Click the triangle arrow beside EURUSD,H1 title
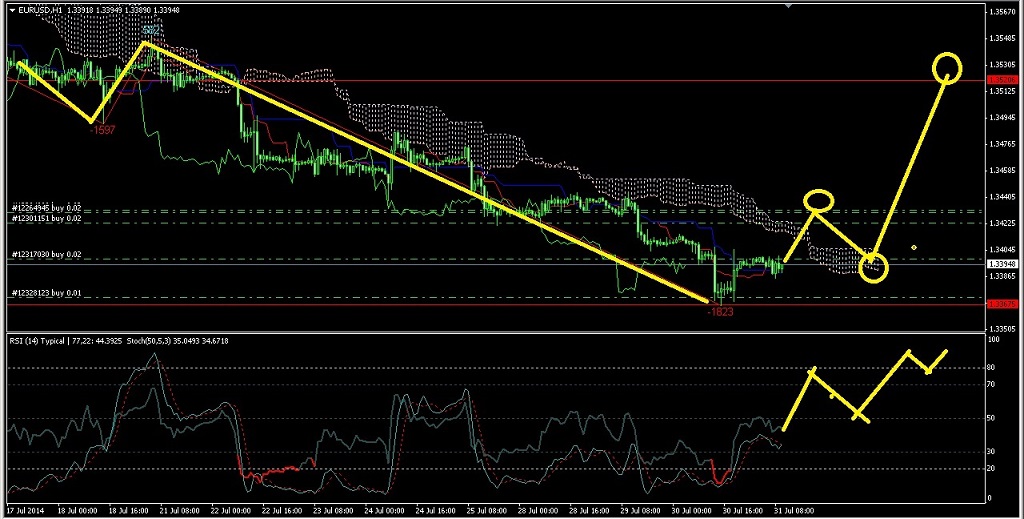 tap(10, 10)
